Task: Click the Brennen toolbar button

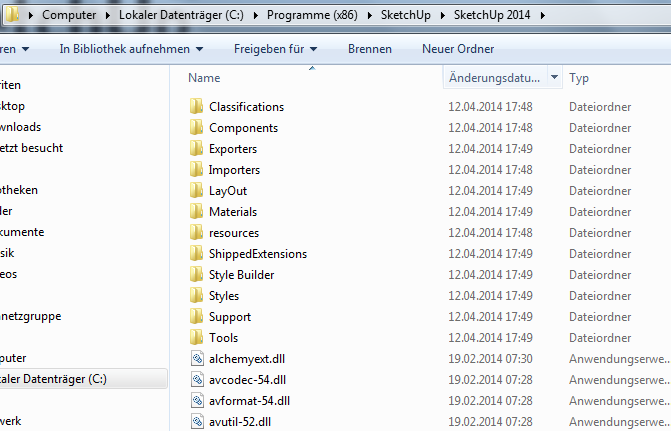Action: coord(370,48)
